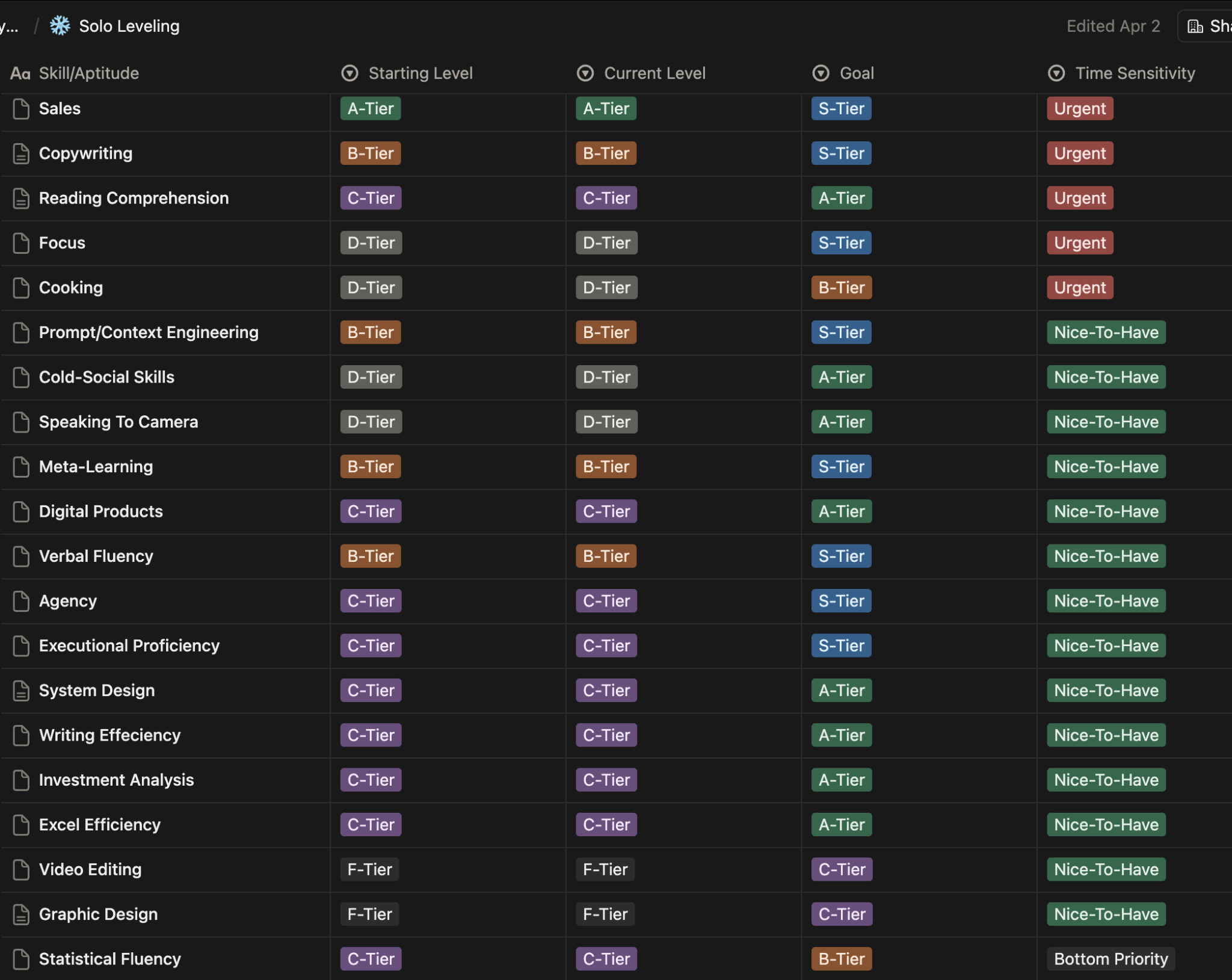The width and height of the screenshot is (1232, 980).
Task: Click the page icon next to Focus
Action: (21, 243)
